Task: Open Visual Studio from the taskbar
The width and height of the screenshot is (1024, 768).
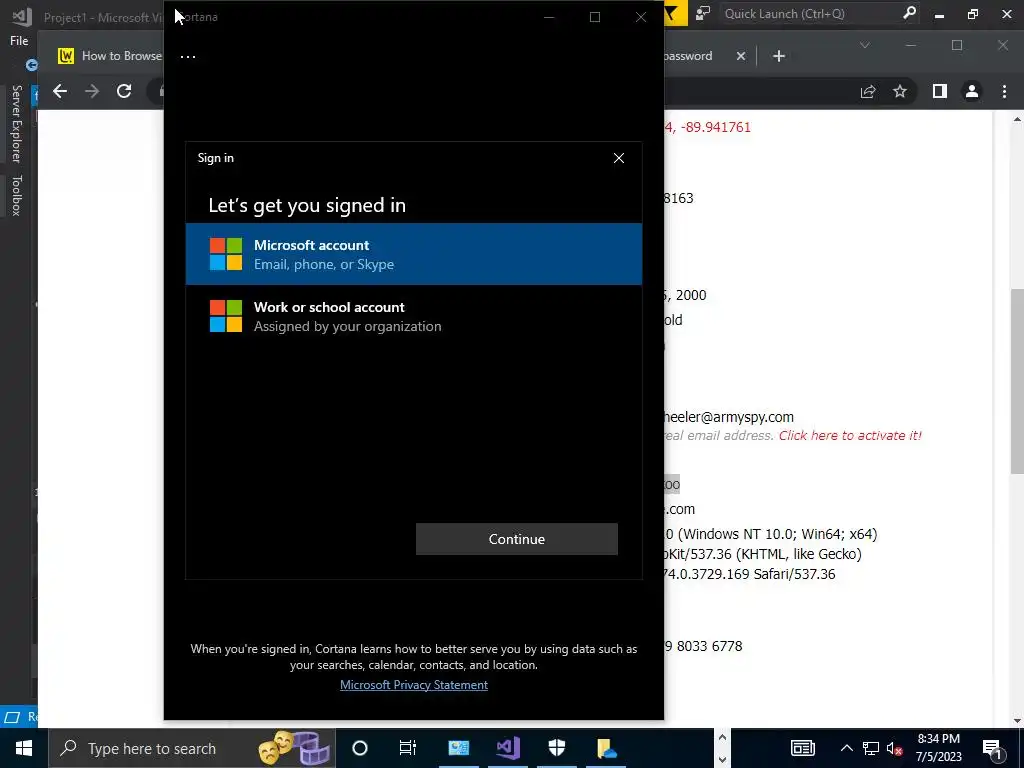Action: click(508, 748)
